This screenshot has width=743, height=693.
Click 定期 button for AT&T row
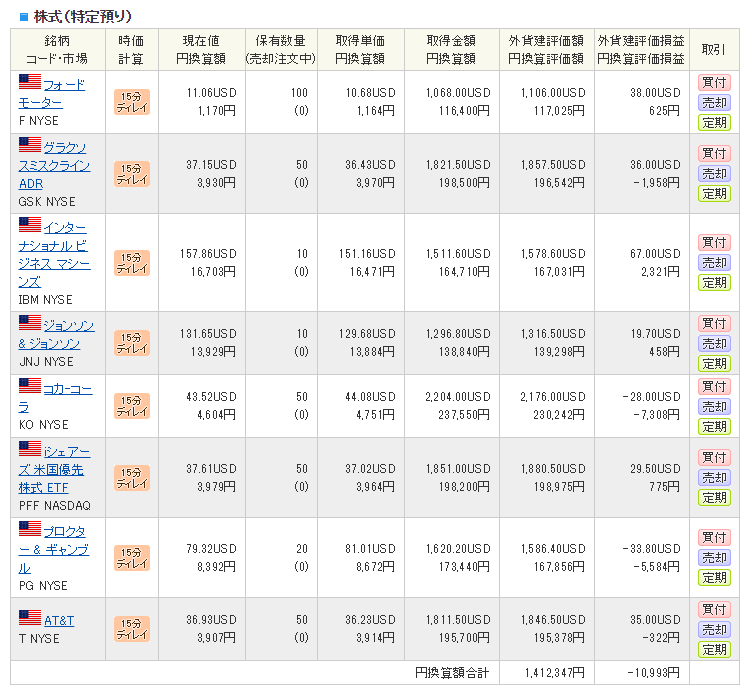pyautogui.click(x=714, y=649)
